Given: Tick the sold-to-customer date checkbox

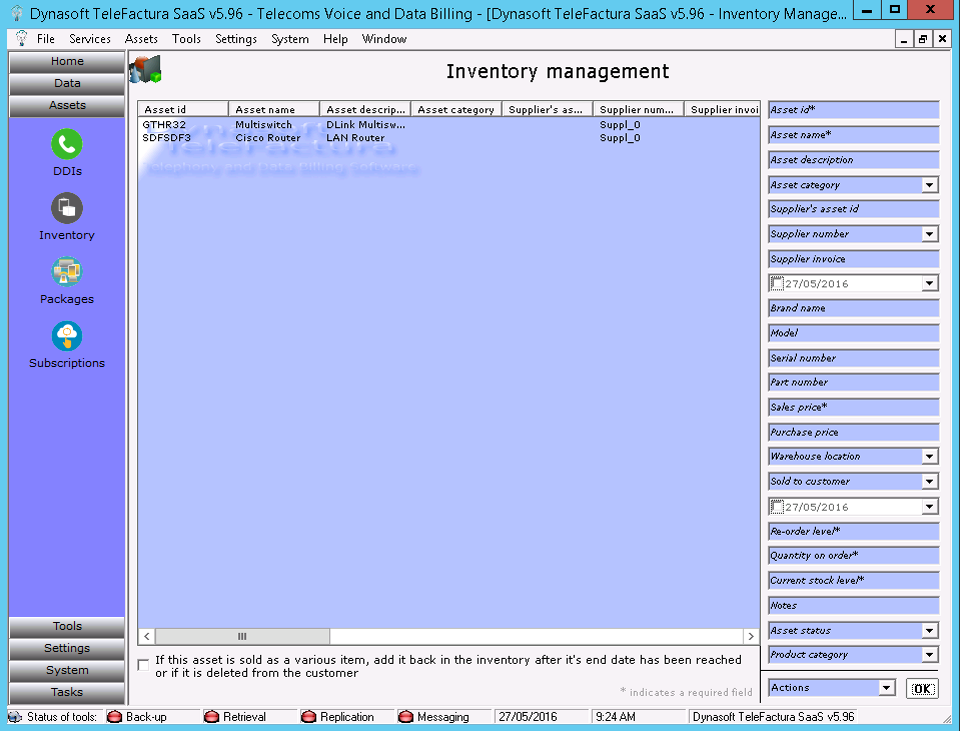Looking at the screenshot, I should 777,507.
